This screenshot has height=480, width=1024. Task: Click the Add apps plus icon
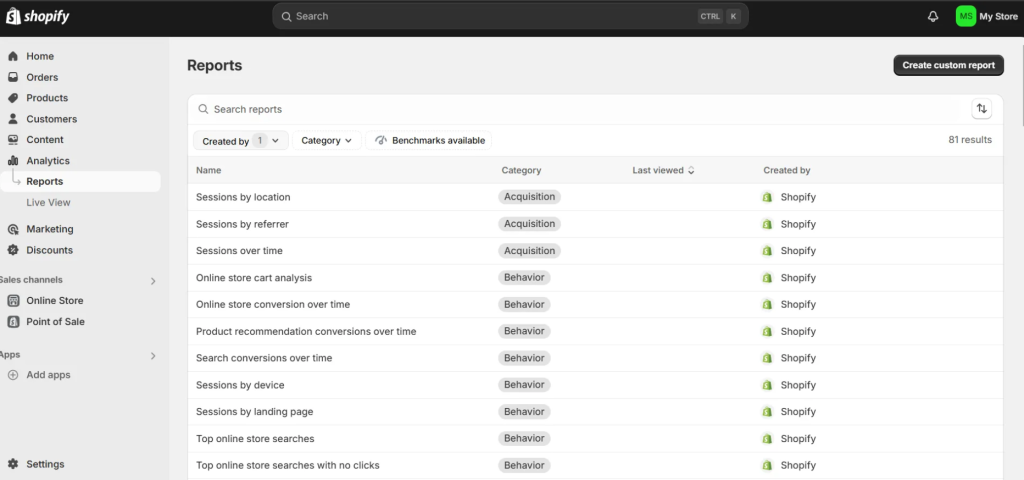[13, 376]
